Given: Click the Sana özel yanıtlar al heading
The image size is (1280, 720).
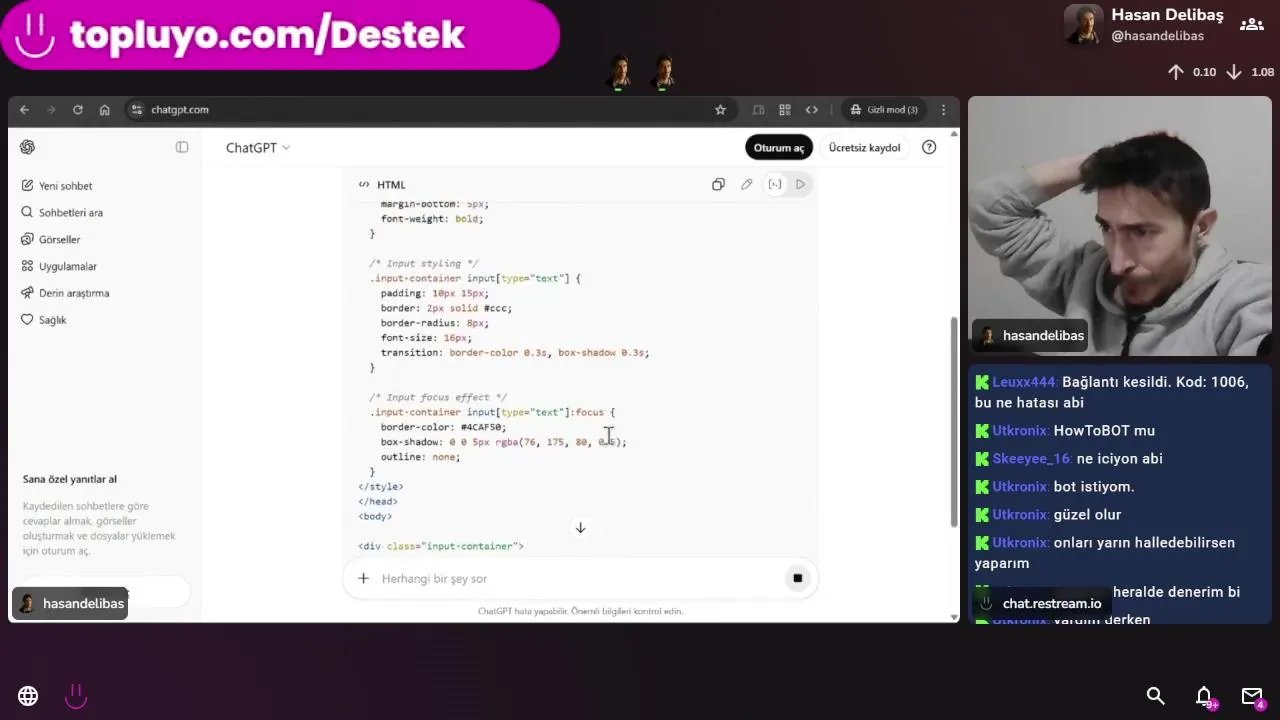Looking at the screenshot, I should point(70,480).
